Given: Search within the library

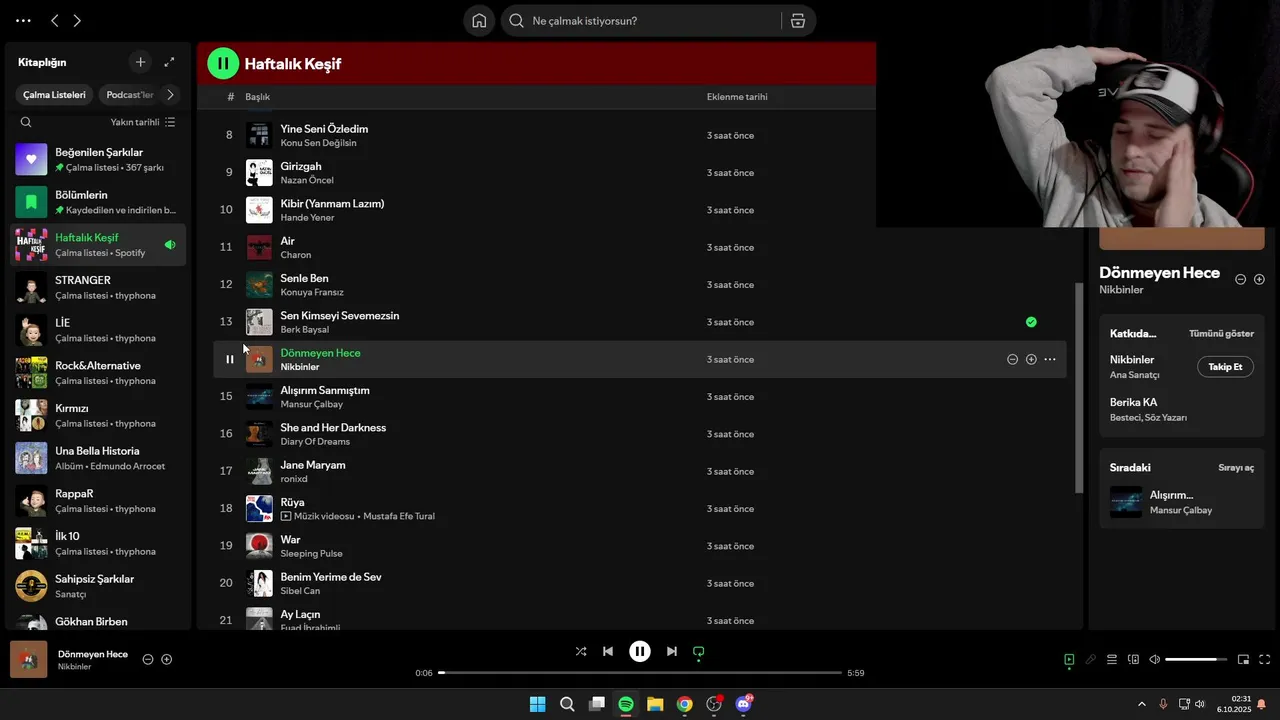Looking at the screenshot, I should (26, 122).
